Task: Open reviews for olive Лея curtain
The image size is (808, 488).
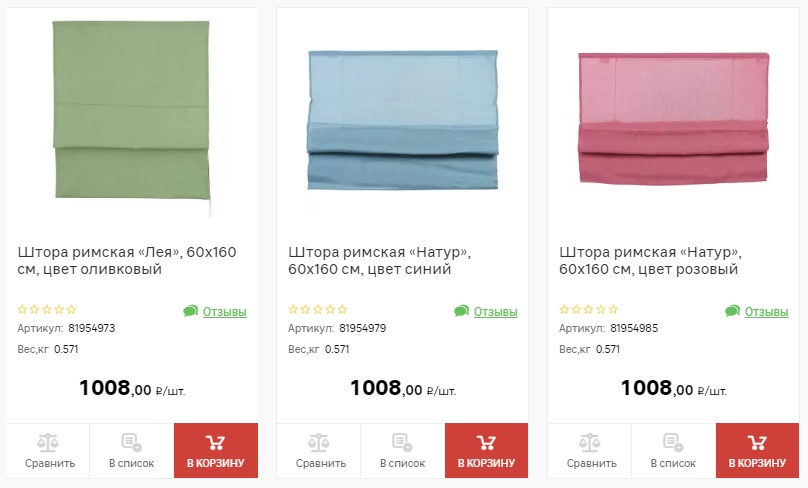Action: pyautogui.click(x=215, y=311)
